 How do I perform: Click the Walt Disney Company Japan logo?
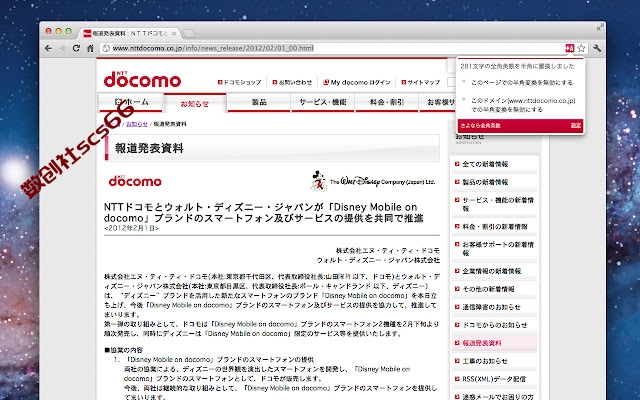pyautogui.click(x=382, y=181)
